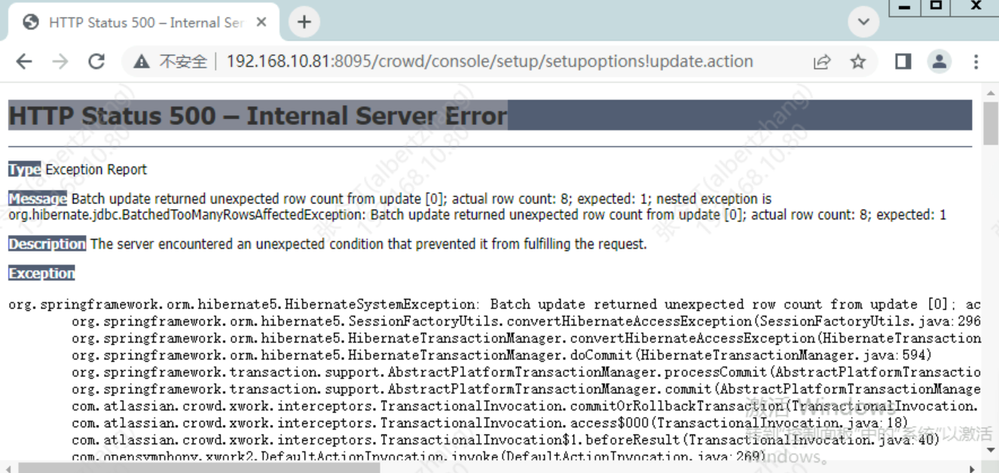This screenshot has height=473, width=999.
Task: Expand the tab search dropdown chevron
Action: [863, 22]
